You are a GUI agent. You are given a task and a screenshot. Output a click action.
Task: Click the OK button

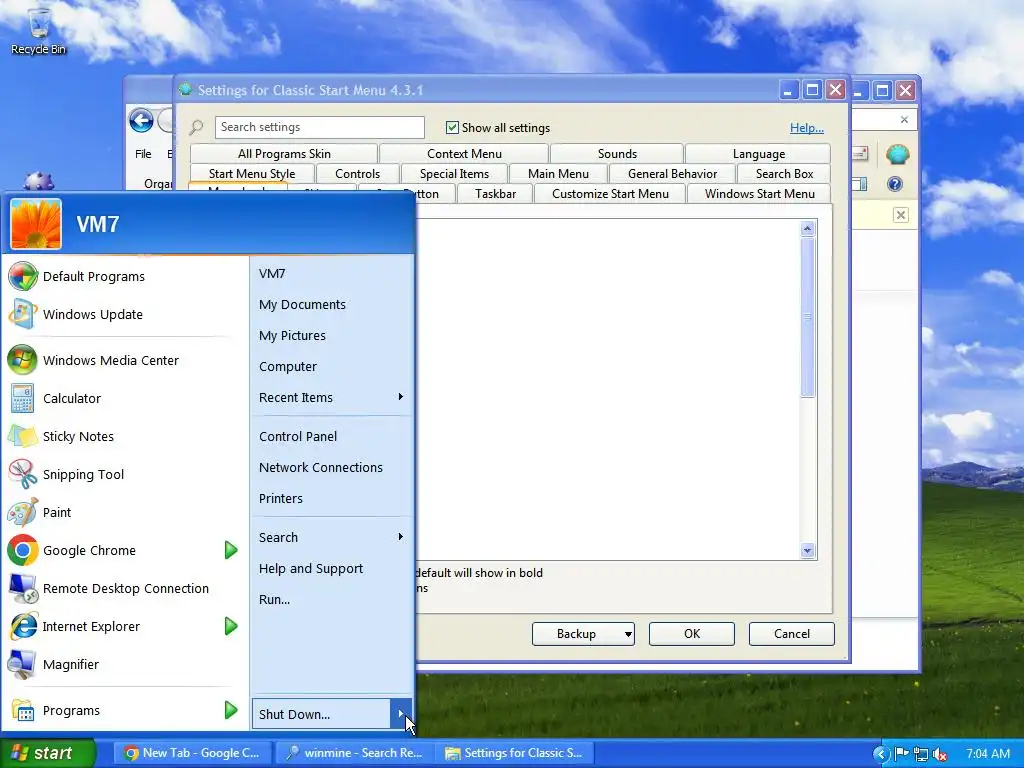(692, 633)
